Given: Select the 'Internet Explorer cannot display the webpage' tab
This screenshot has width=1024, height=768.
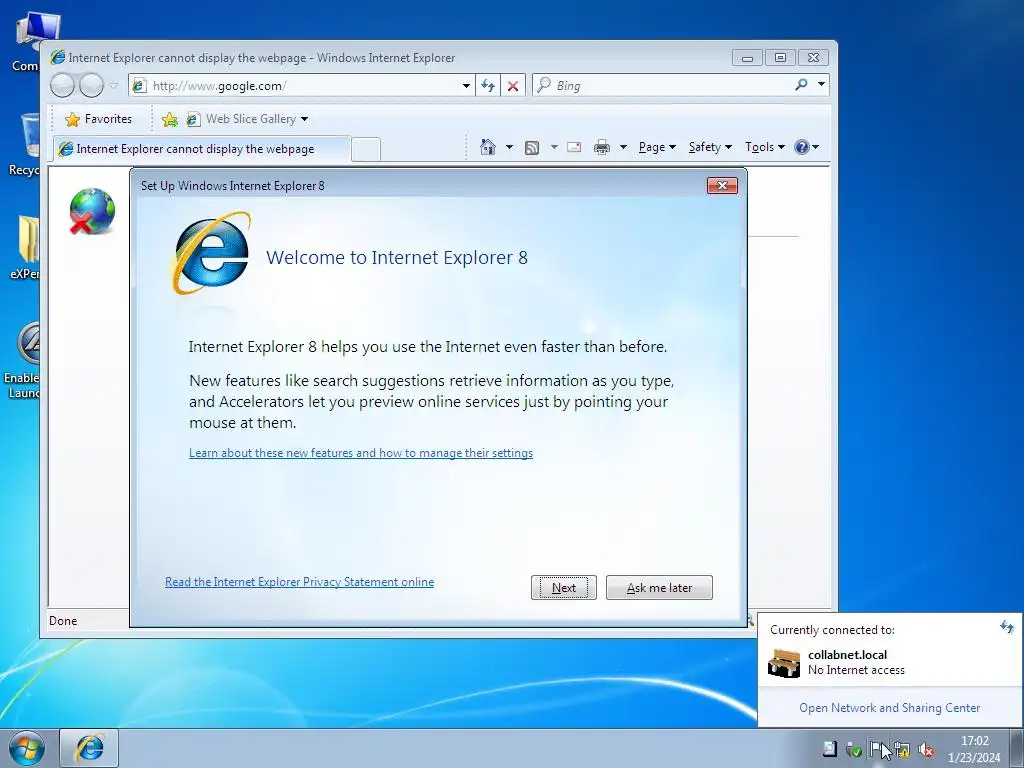Looking at the screenshot, I should [x=201, y=149].
